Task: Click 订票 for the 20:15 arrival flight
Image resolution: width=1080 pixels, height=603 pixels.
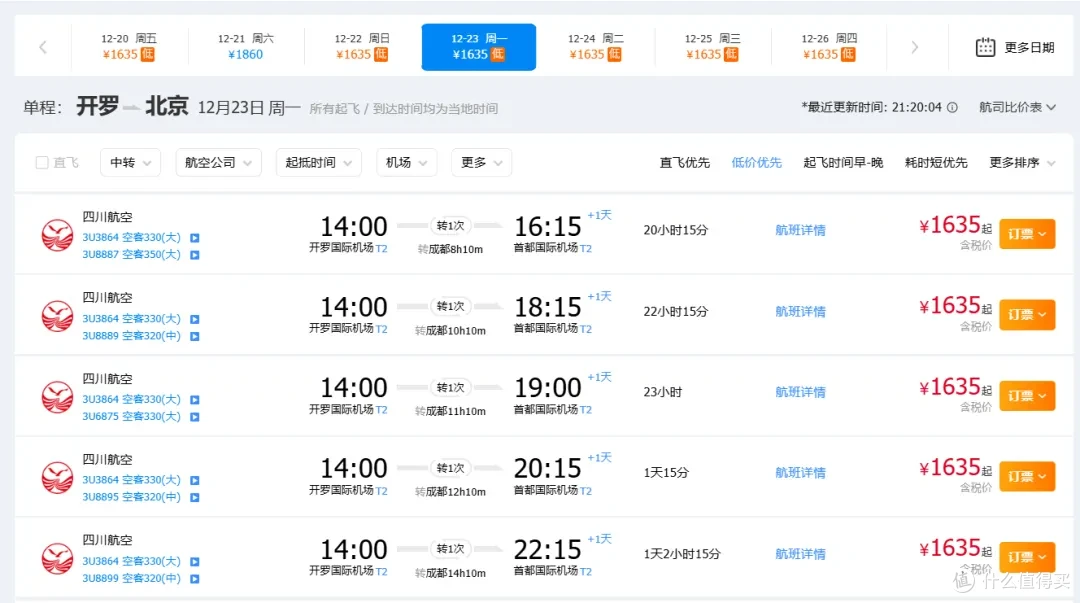Action: pos(1027,476)
